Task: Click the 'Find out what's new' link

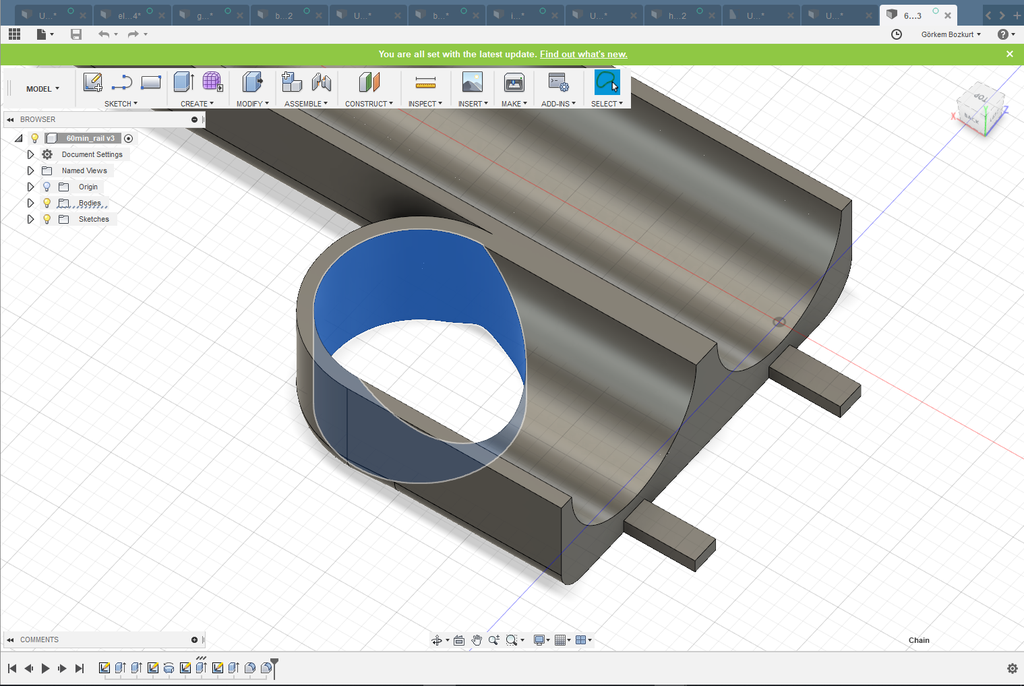Action: coord(583,54)
